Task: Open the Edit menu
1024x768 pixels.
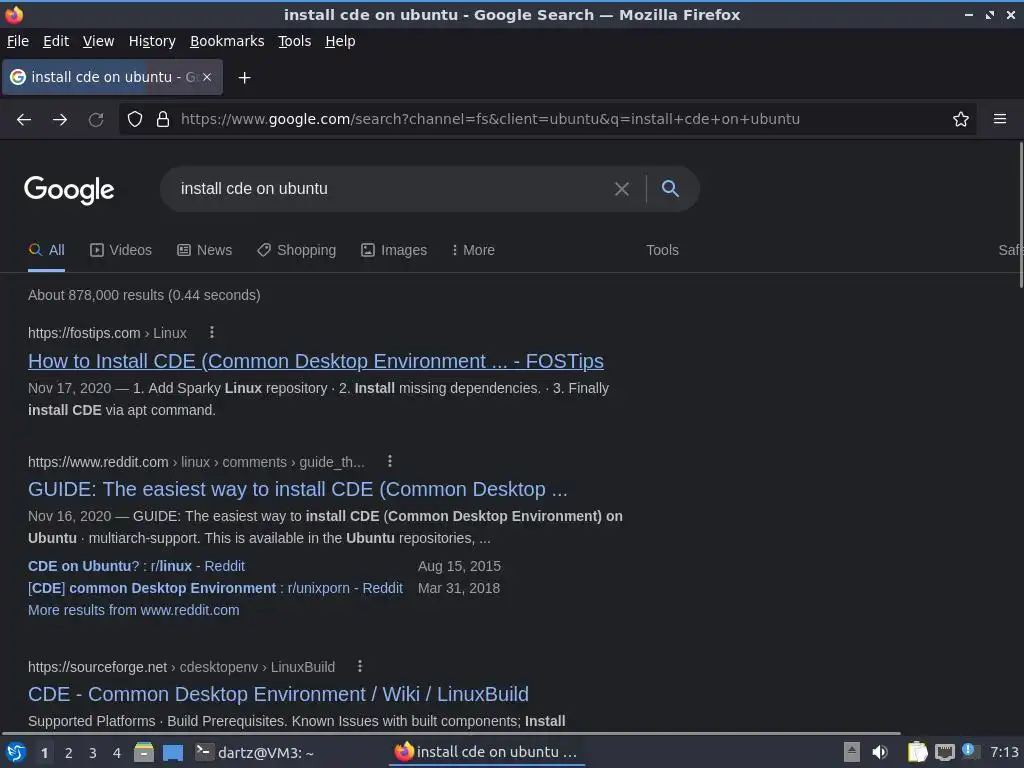Action: click(56, 41)
